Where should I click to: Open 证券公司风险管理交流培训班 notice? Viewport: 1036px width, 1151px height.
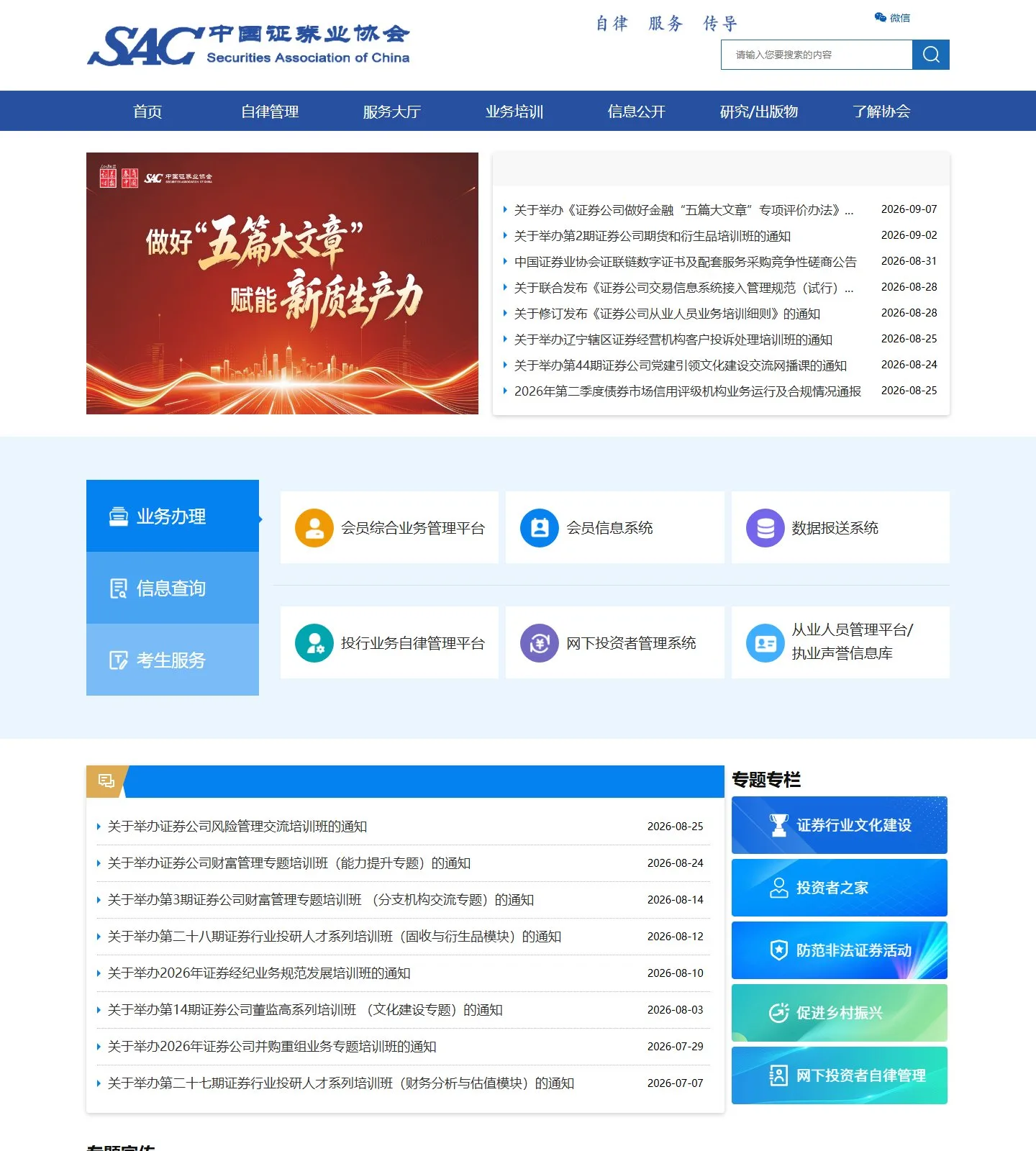pos(237,827)
